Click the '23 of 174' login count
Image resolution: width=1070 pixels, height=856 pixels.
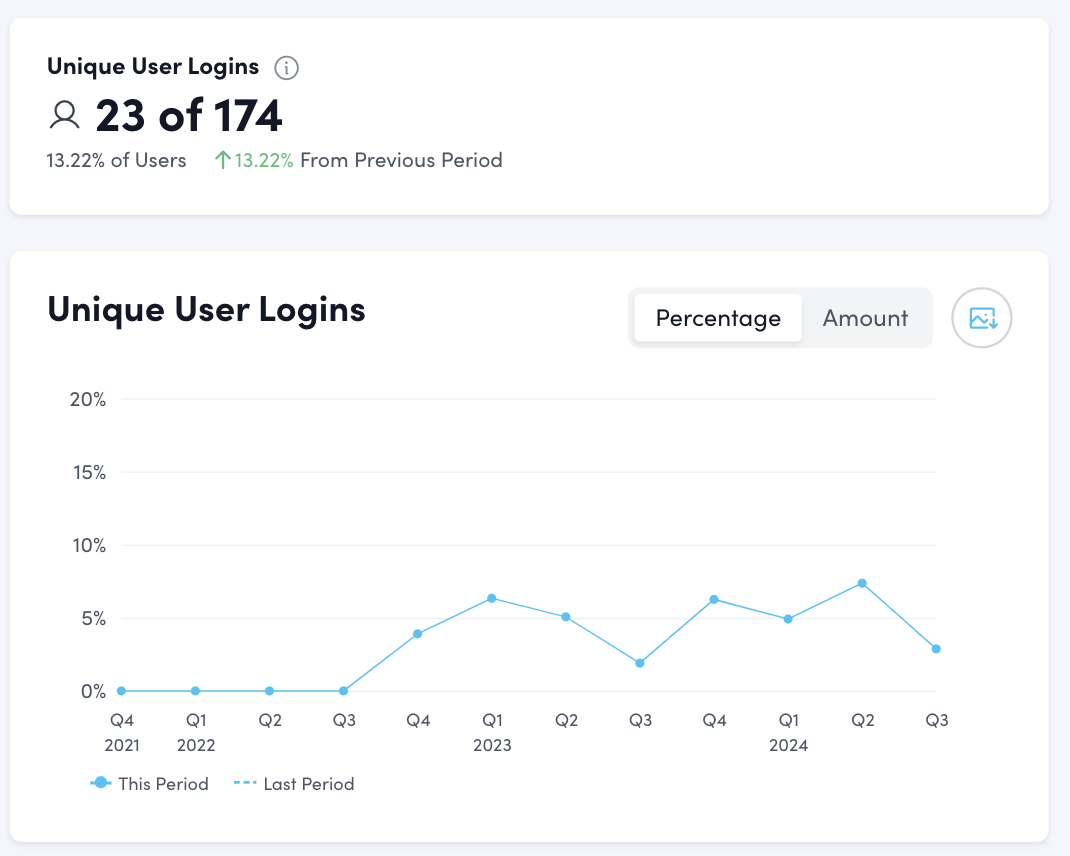tap(189, 116)
